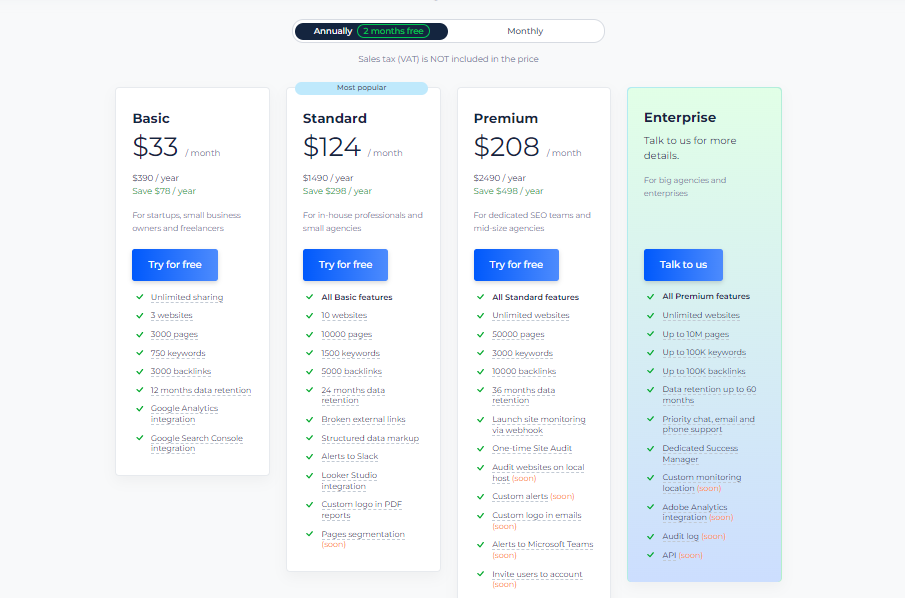Screen dimensions: 905x598
Task: Click 'Save $298 / year' text
Action: 337,191
